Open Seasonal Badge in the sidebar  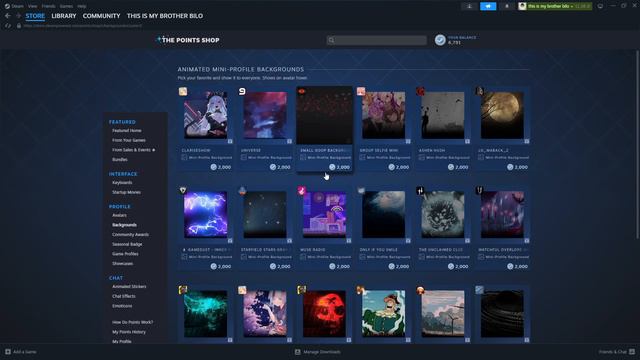click(127, 244)
